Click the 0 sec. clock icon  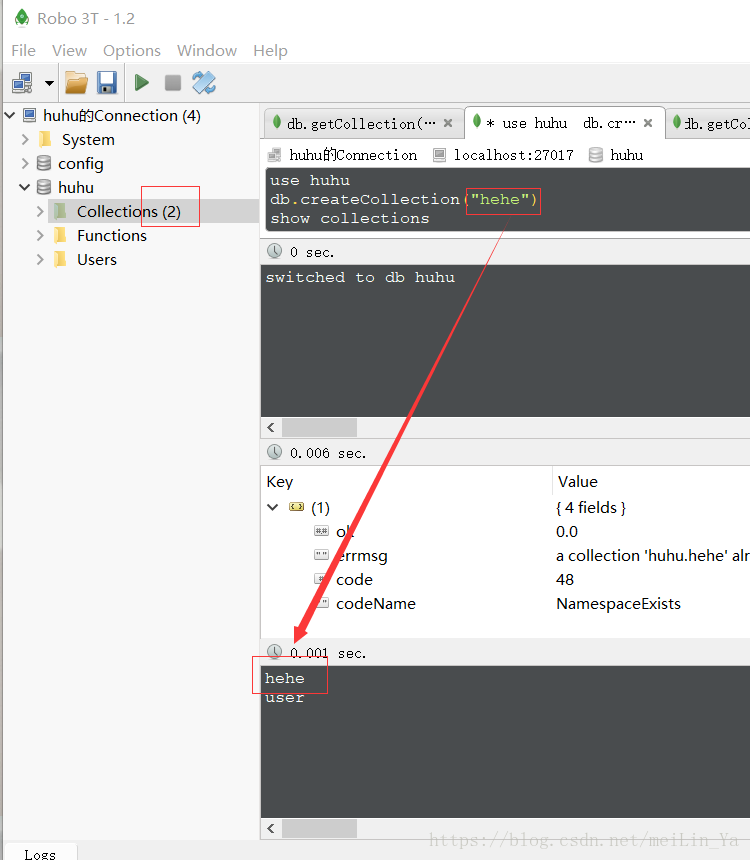274,251
